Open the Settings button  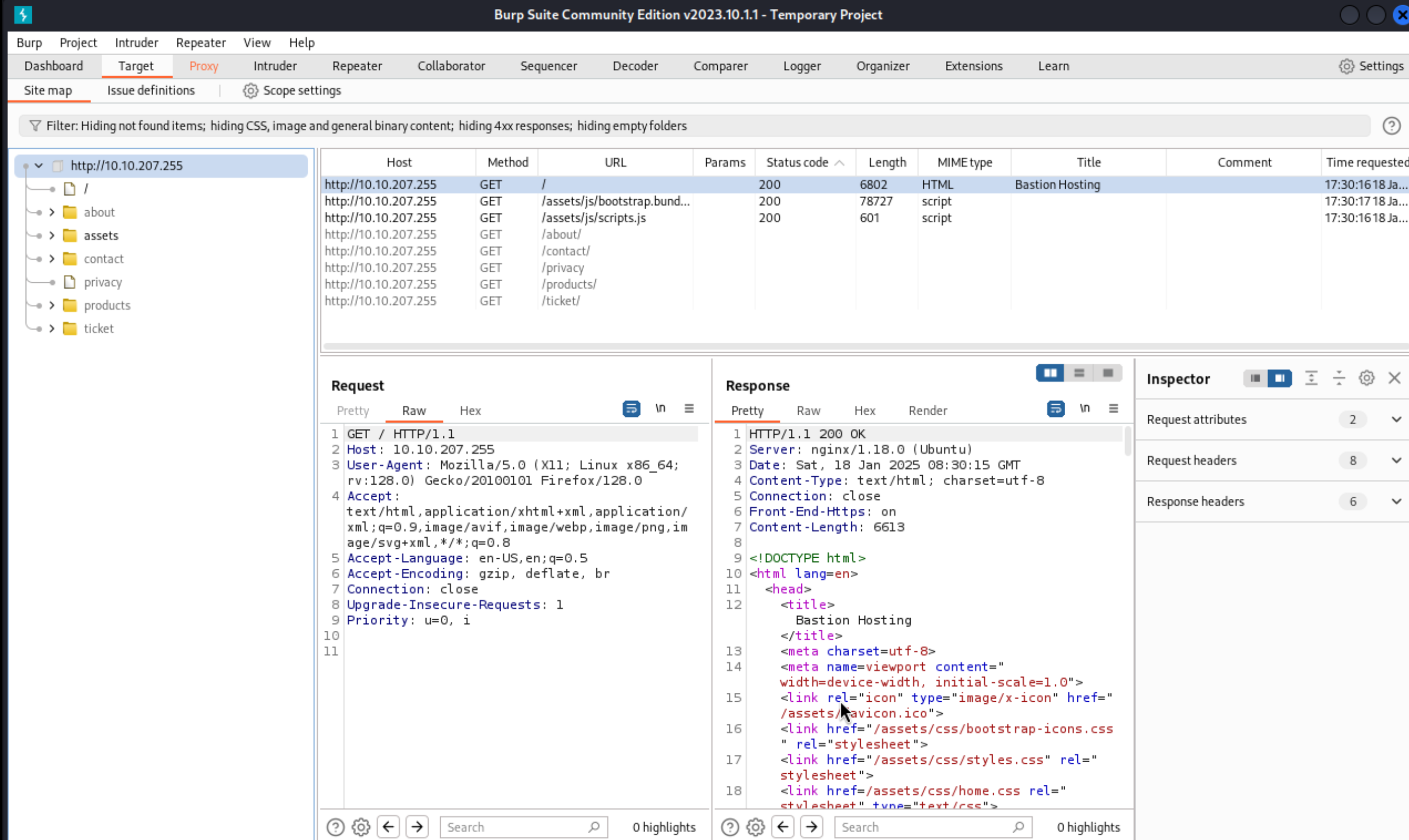pyautogui.click(x=1371, y=66)
